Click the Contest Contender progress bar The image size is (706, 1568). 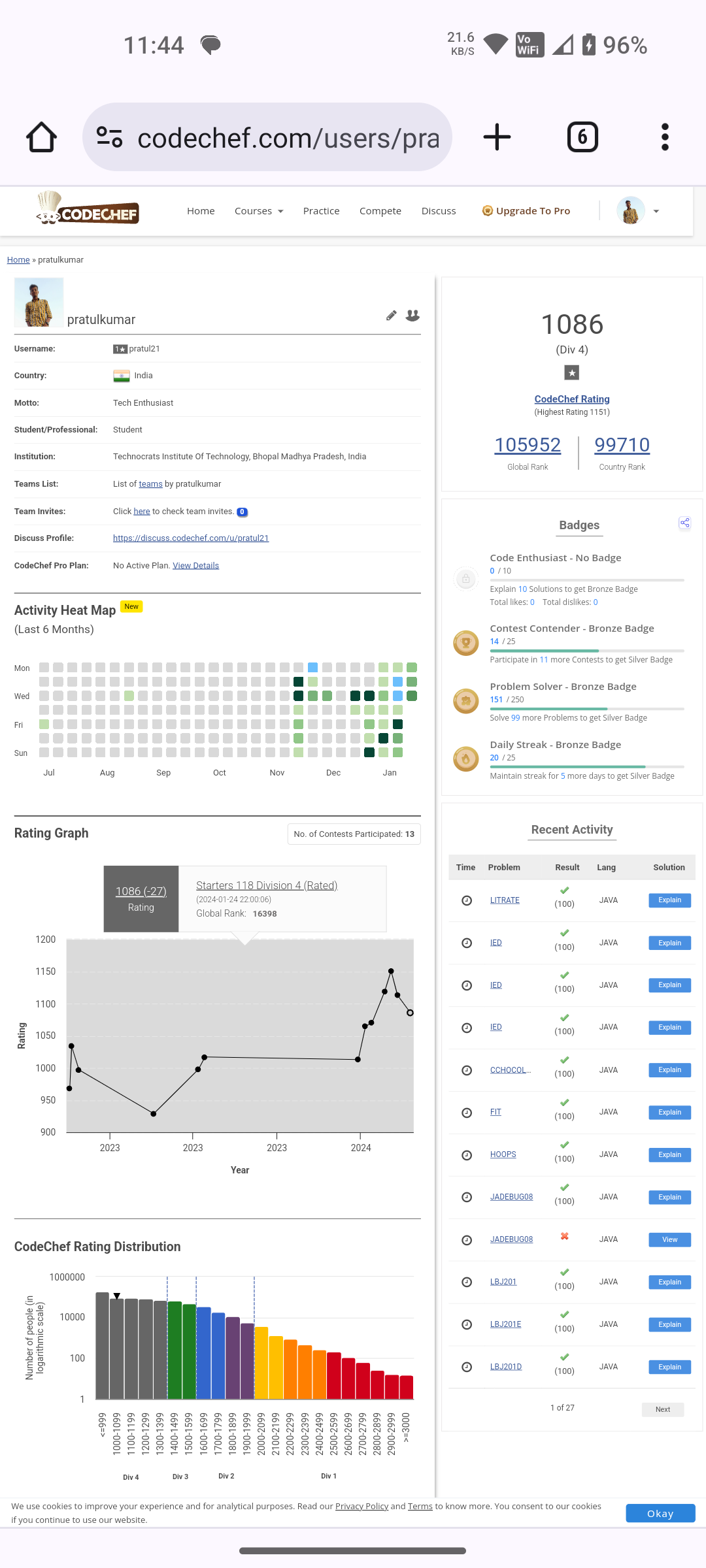[587, 651]
